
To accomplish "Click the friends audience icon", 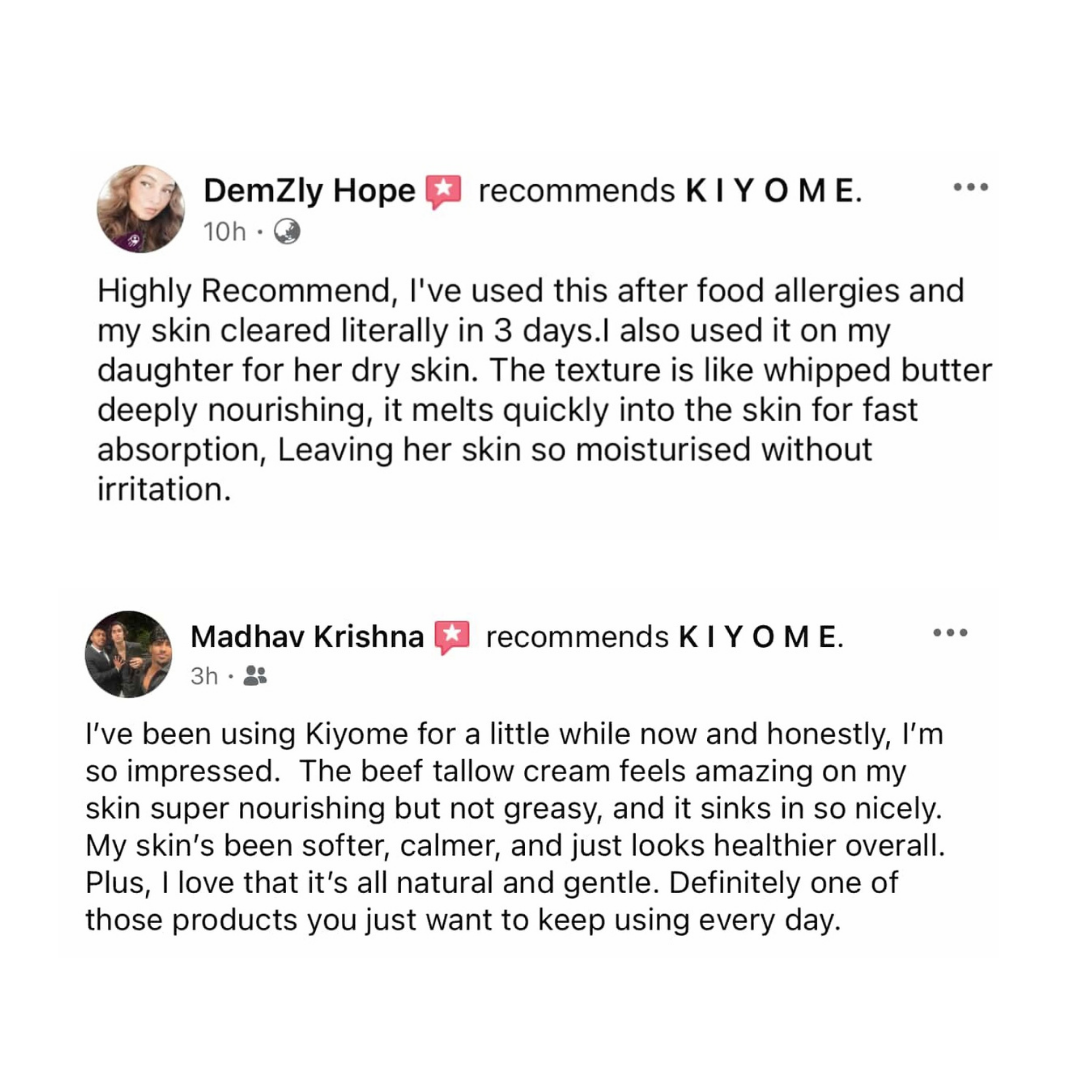I will 255,676.
